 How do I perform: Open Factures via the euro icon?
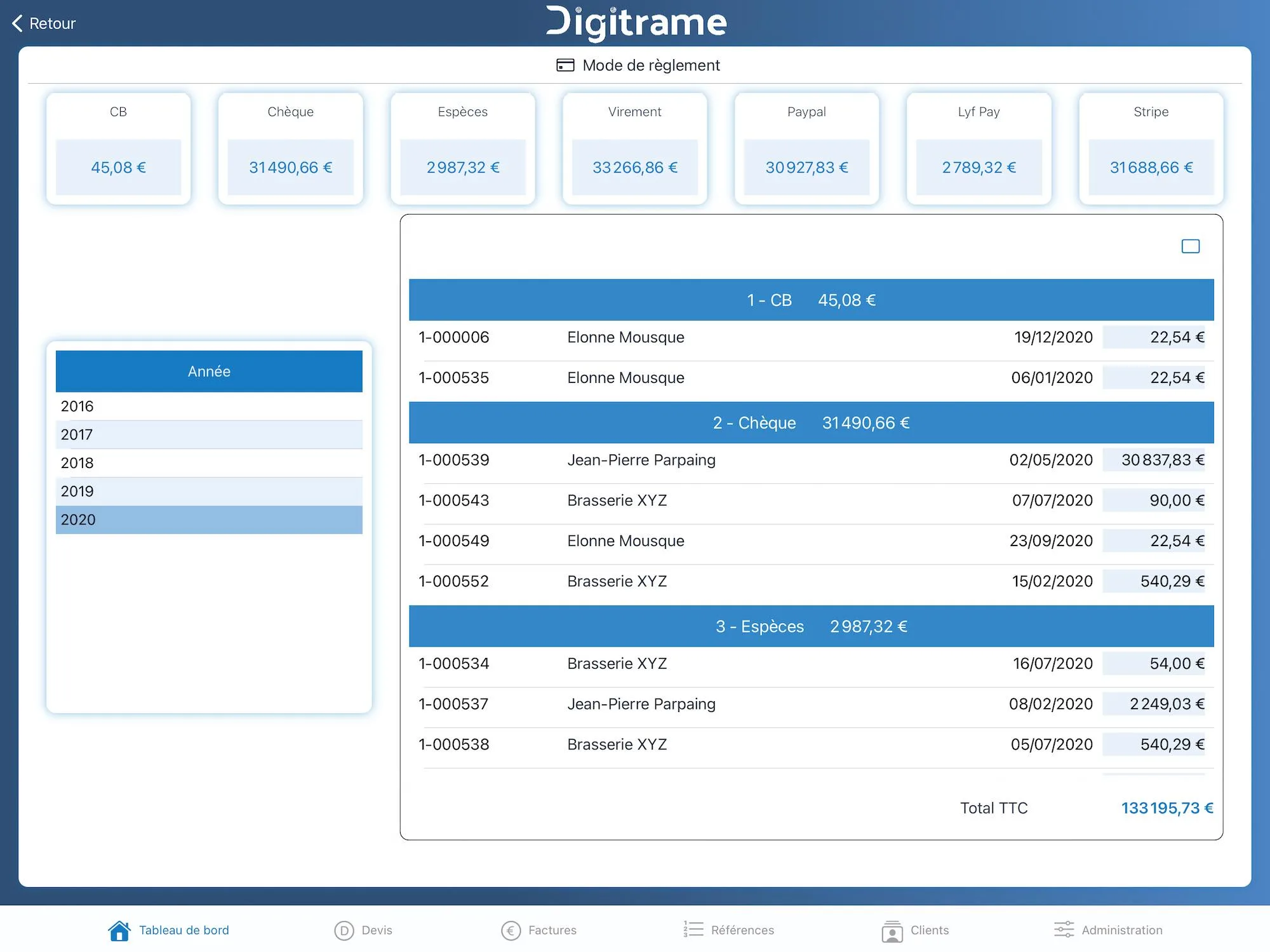pos(511,930)
